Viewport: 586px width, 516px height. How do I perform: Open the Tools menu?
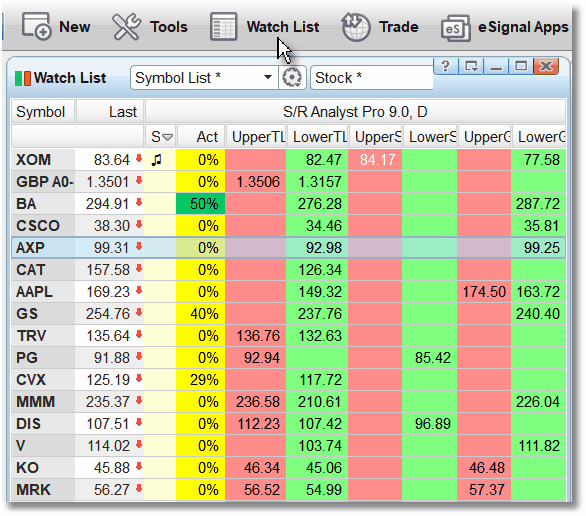[169, 27]
